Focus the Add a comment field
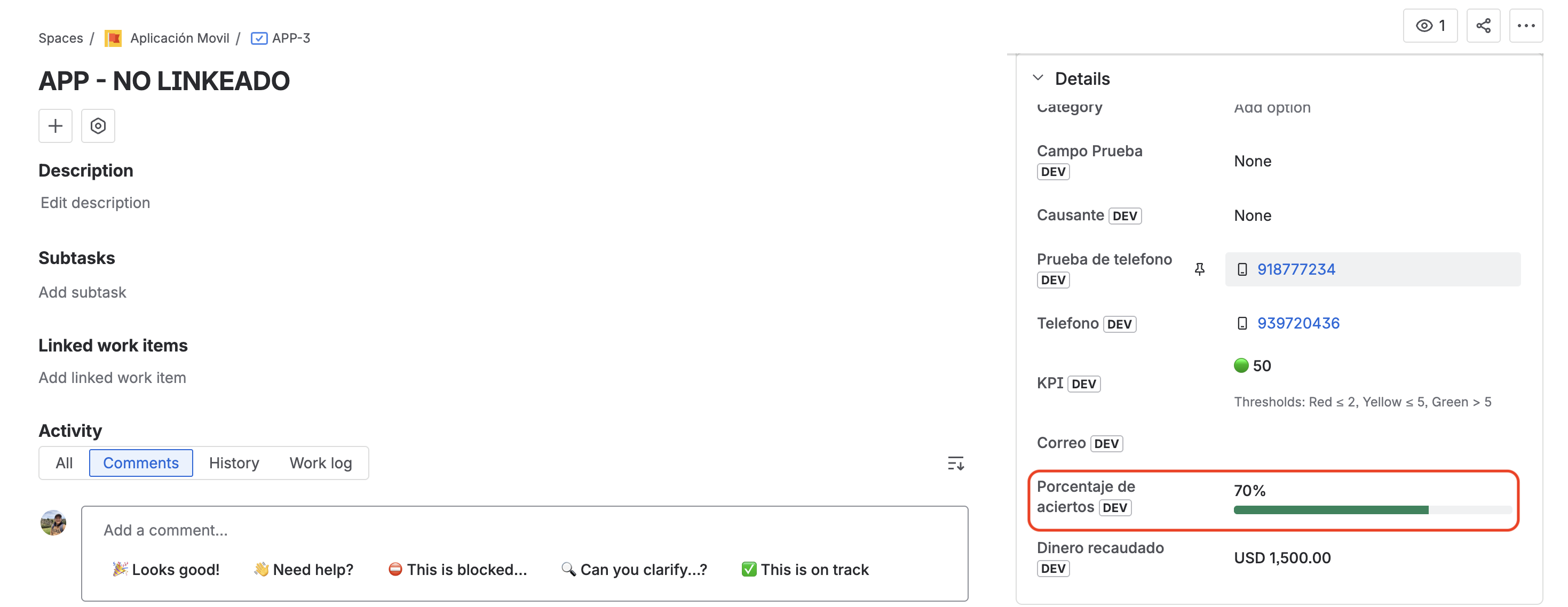Image resolution: width=1568 pixels, height=607 pixels. click(524, 530)
